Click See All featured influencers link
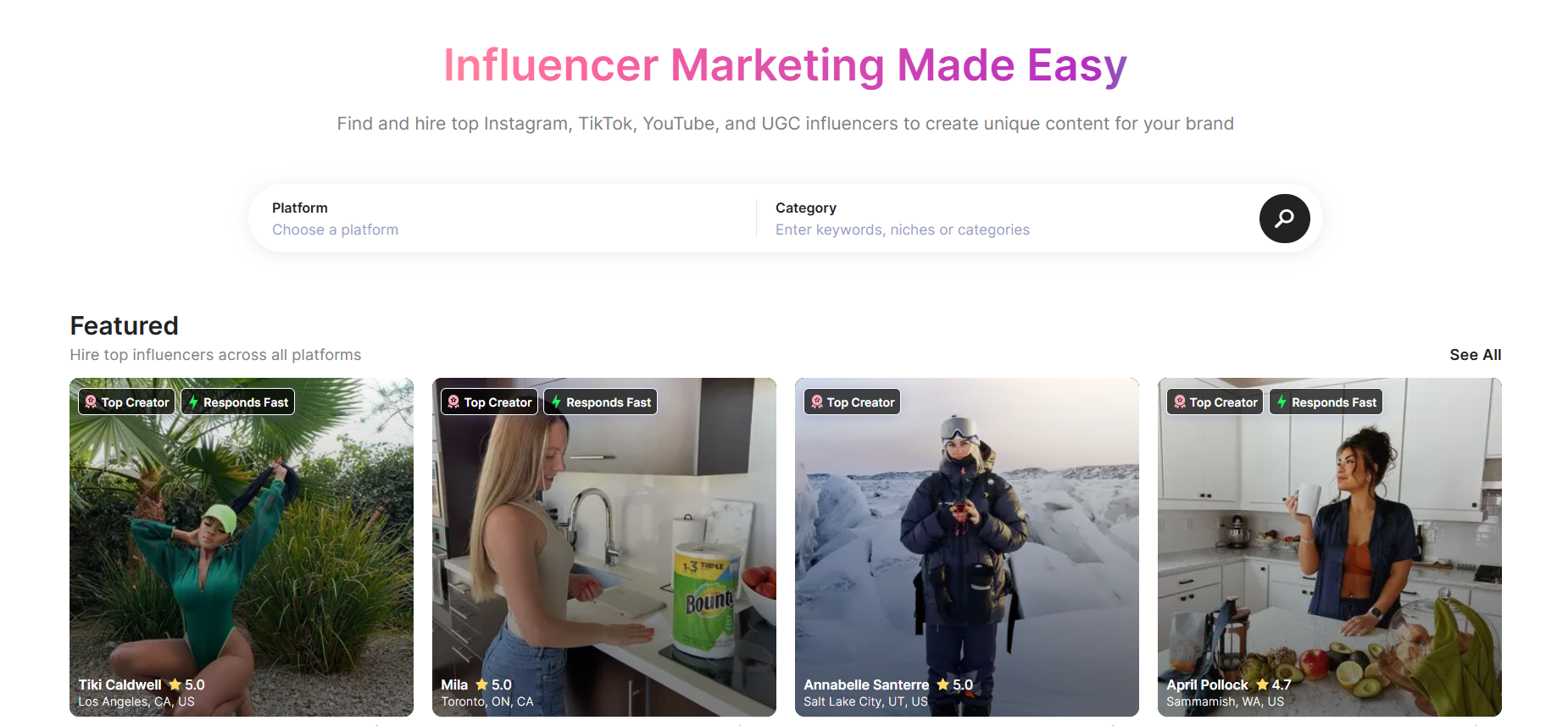Screen dimensions: 1568x726 1475,355
